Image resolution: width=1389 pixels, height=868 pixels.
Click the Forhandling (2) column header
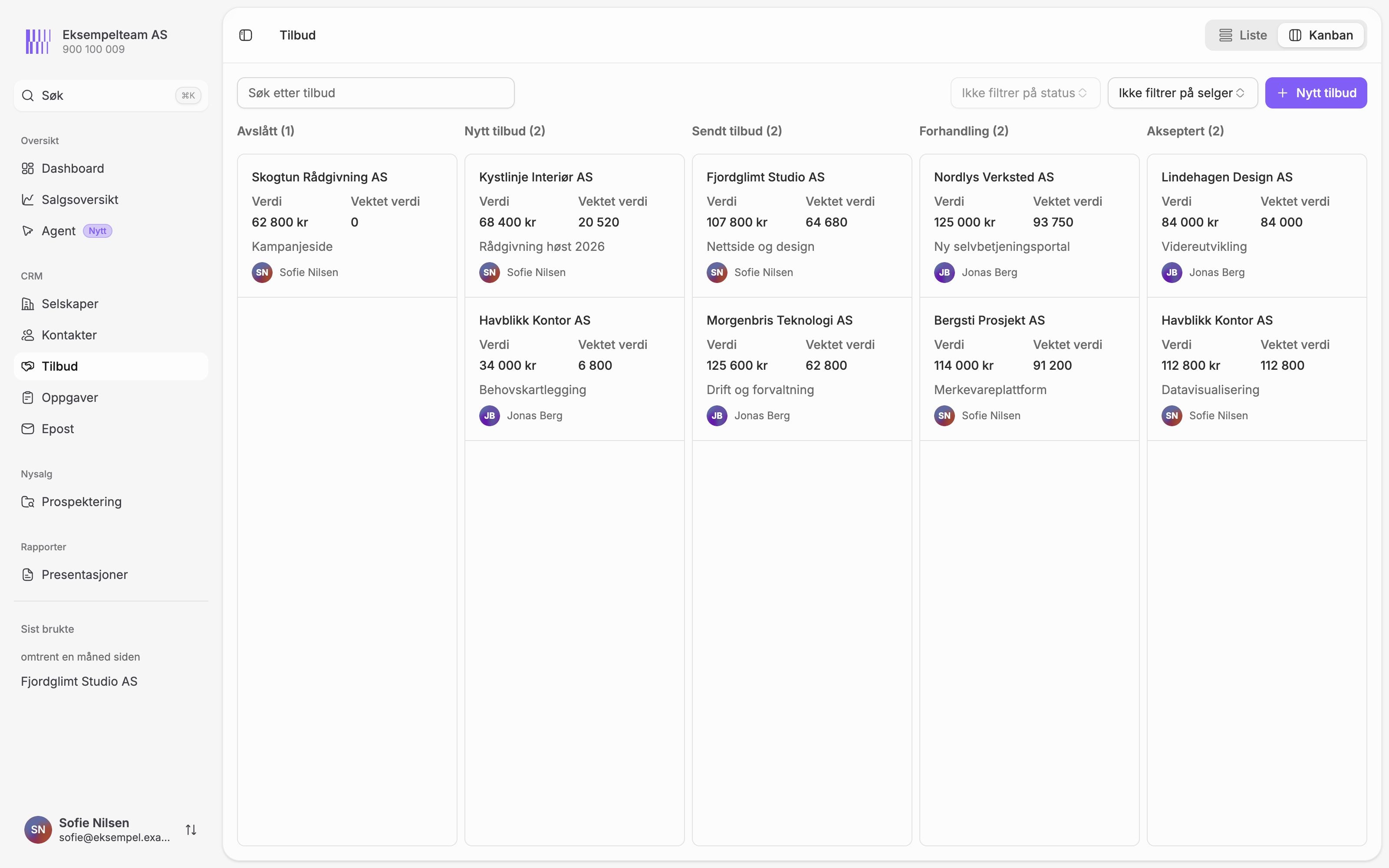[964, 131]
